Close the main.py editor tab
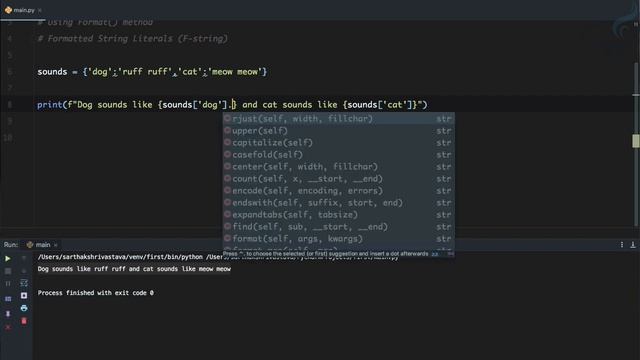The width and height of the screenshot is (640, 360). pos(40,10)
